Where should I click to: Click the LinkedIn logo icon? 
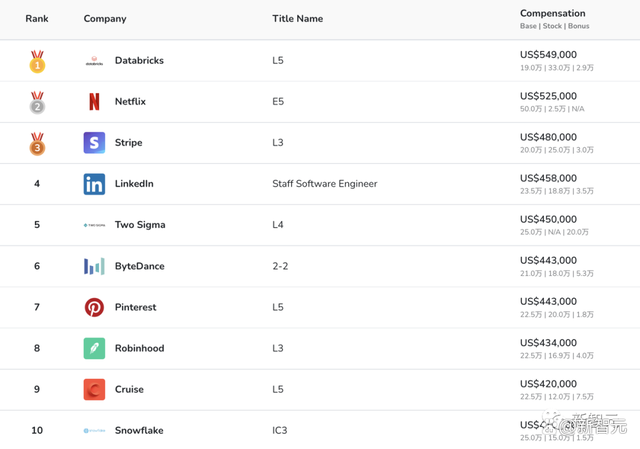pyautogui.click(x=94, y=184)
